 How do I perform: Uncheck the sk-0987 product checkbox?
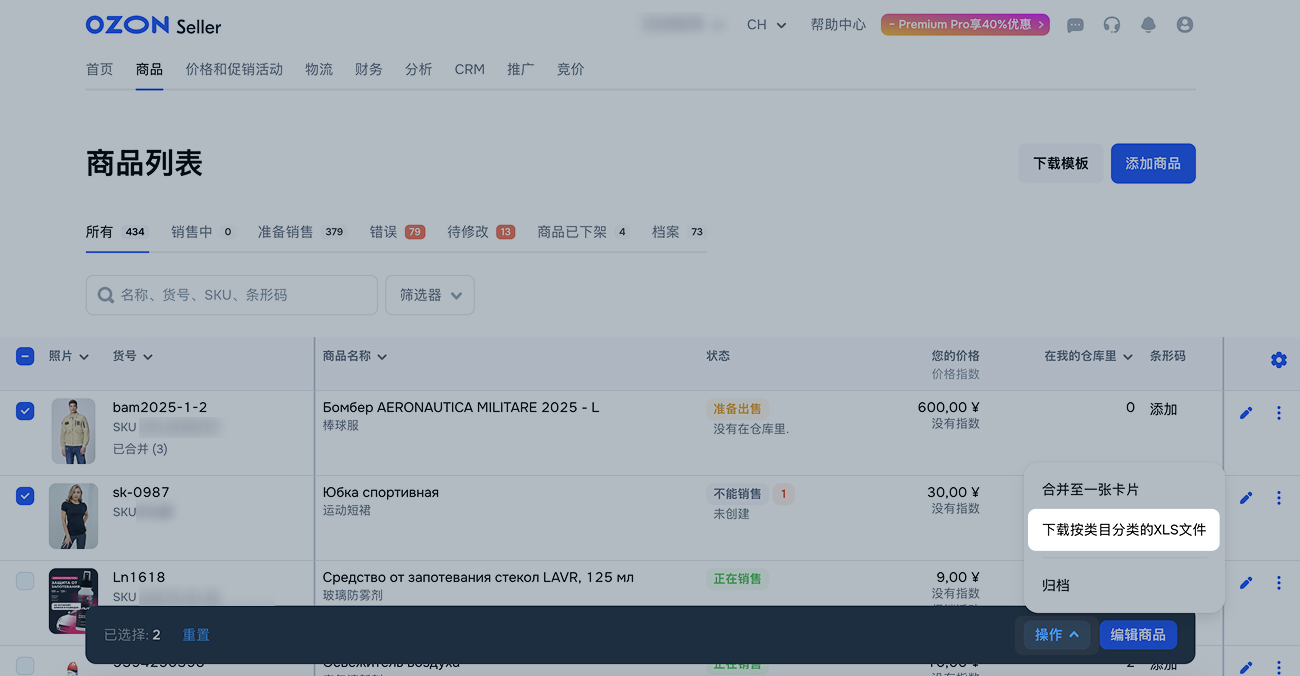tap(26, 496)
